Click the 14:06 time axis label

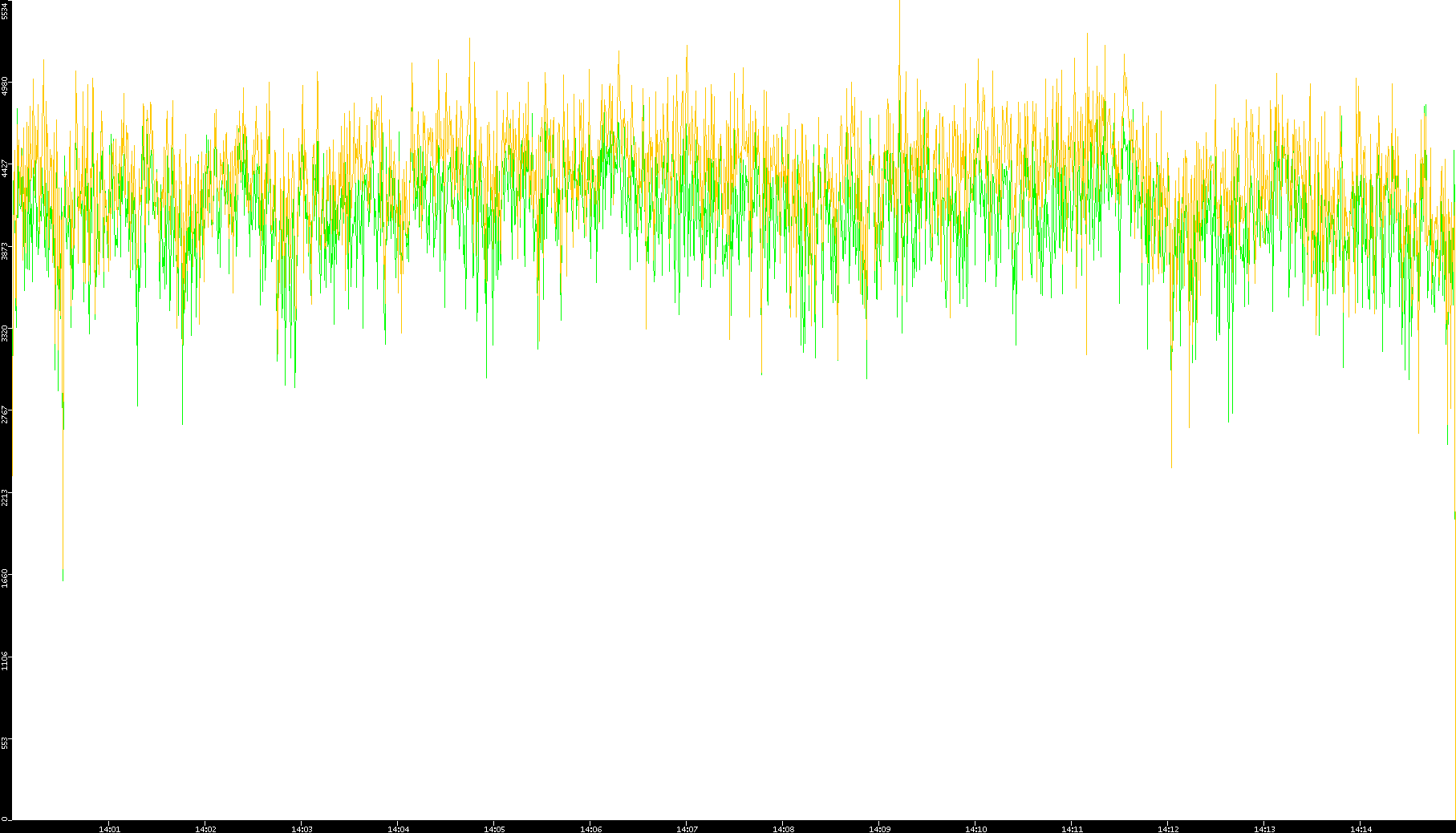pyautogui.click(x=590, y=828)
